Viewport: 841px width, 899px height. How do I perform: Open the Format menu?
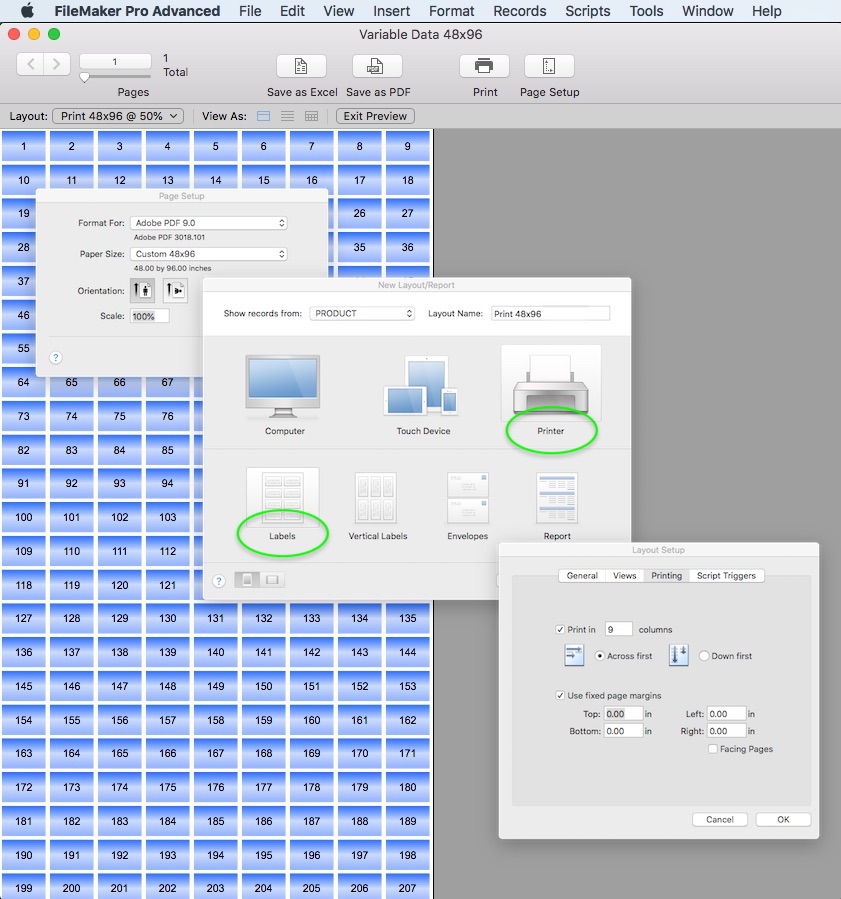click(451, 11)
